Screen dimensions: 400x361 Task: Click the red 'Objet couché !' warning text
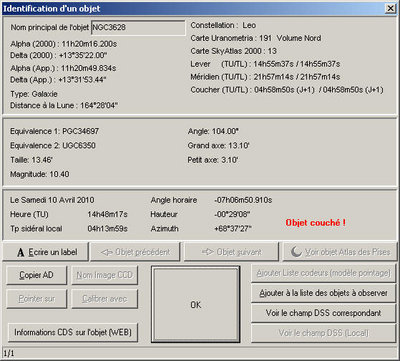315,223
